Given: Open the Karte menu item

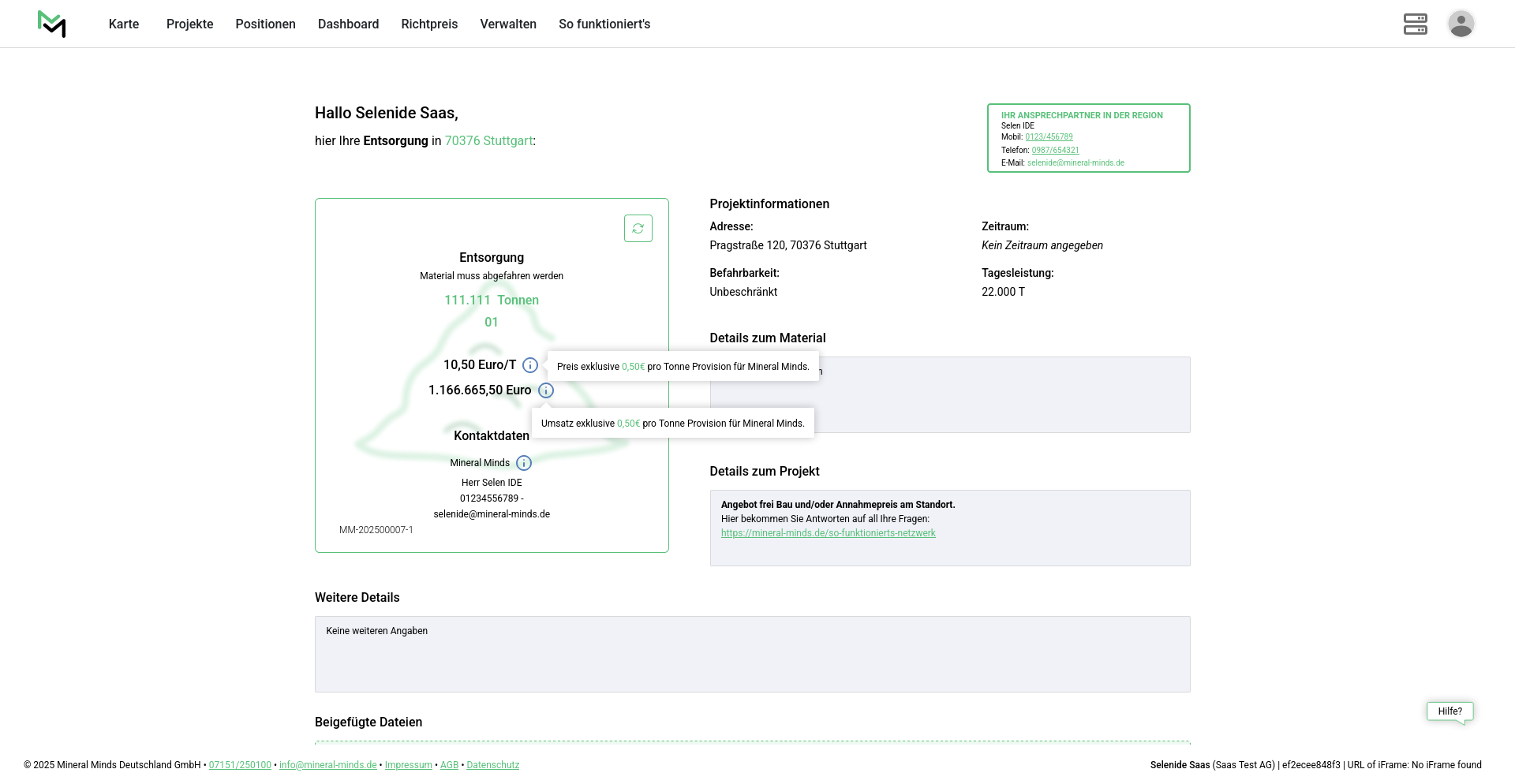Looking at the screenshot, I should point(124,24).
